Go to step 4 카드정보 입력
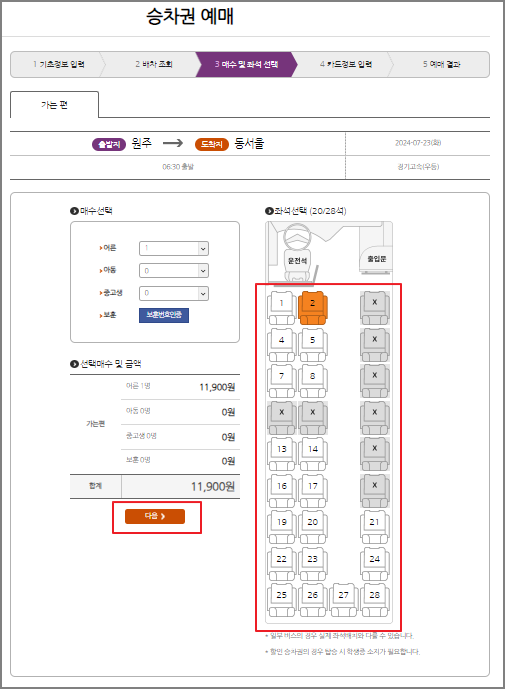Screen dimensions: 505x689 click(346, 64)
